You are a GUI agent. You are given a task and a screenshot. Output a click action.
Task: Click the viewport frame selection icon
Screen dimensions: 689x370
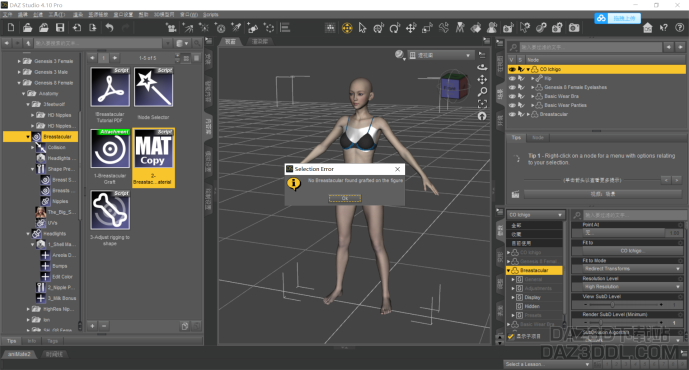(x=482, y=104)
